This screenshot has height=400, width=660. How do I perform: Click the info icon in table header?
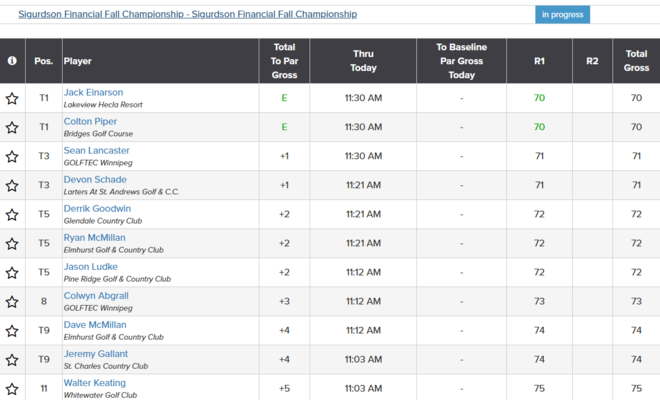pos(12,61)
